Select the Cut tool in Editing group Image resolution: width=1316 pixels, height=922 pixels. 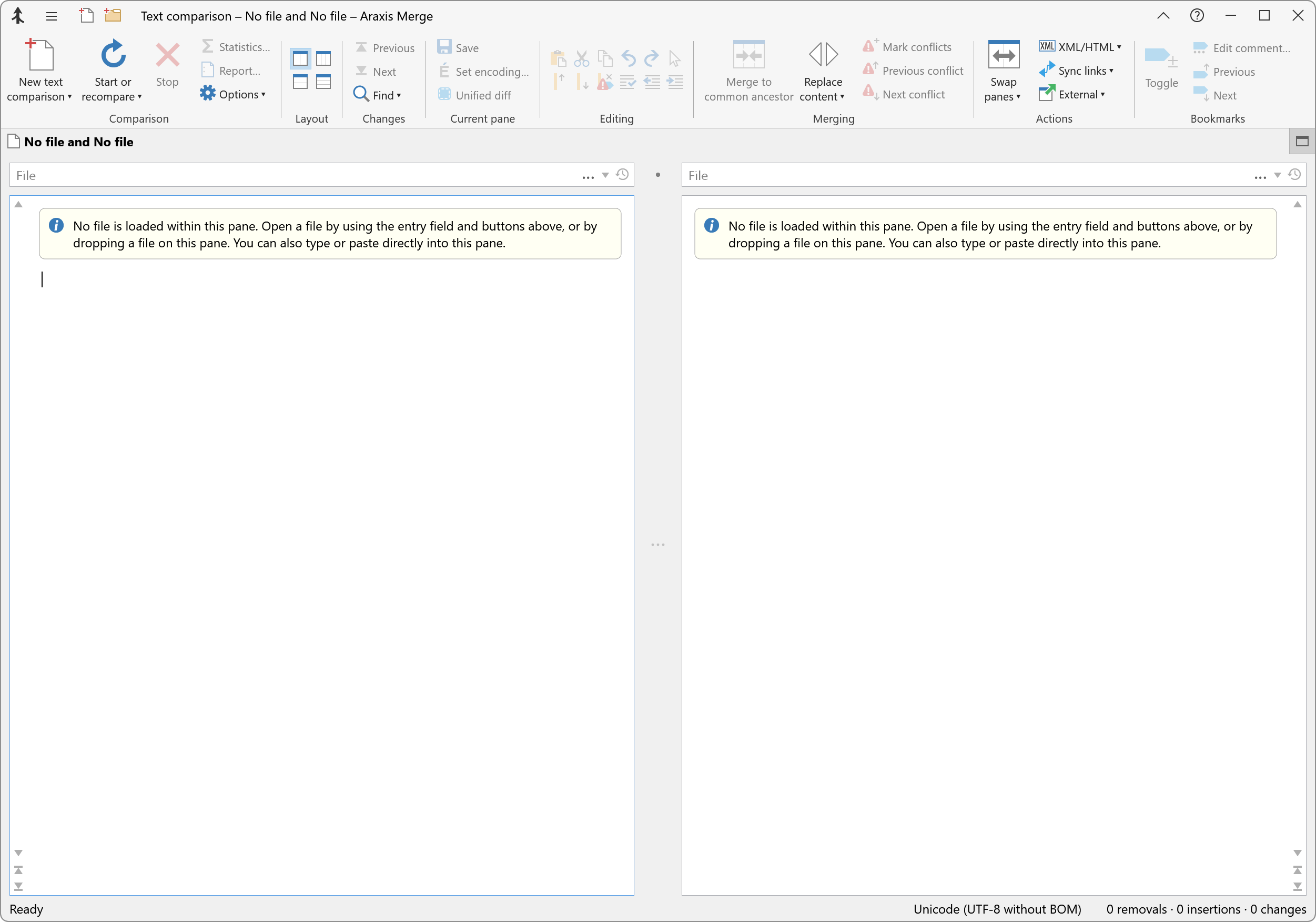pos(581,58)
